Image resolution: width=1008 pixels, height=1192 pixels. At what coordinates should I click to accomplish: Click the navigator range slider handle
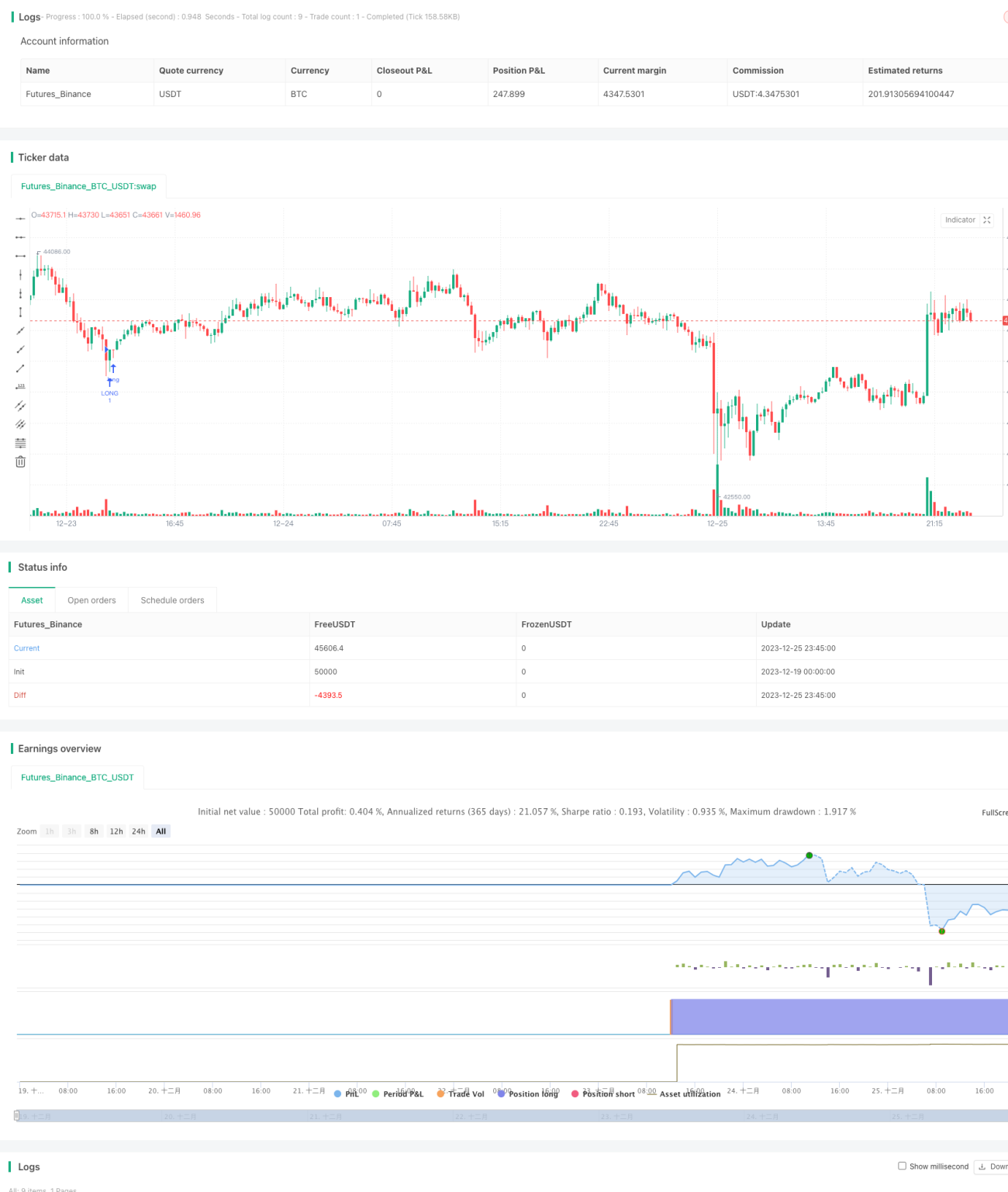17,1115
